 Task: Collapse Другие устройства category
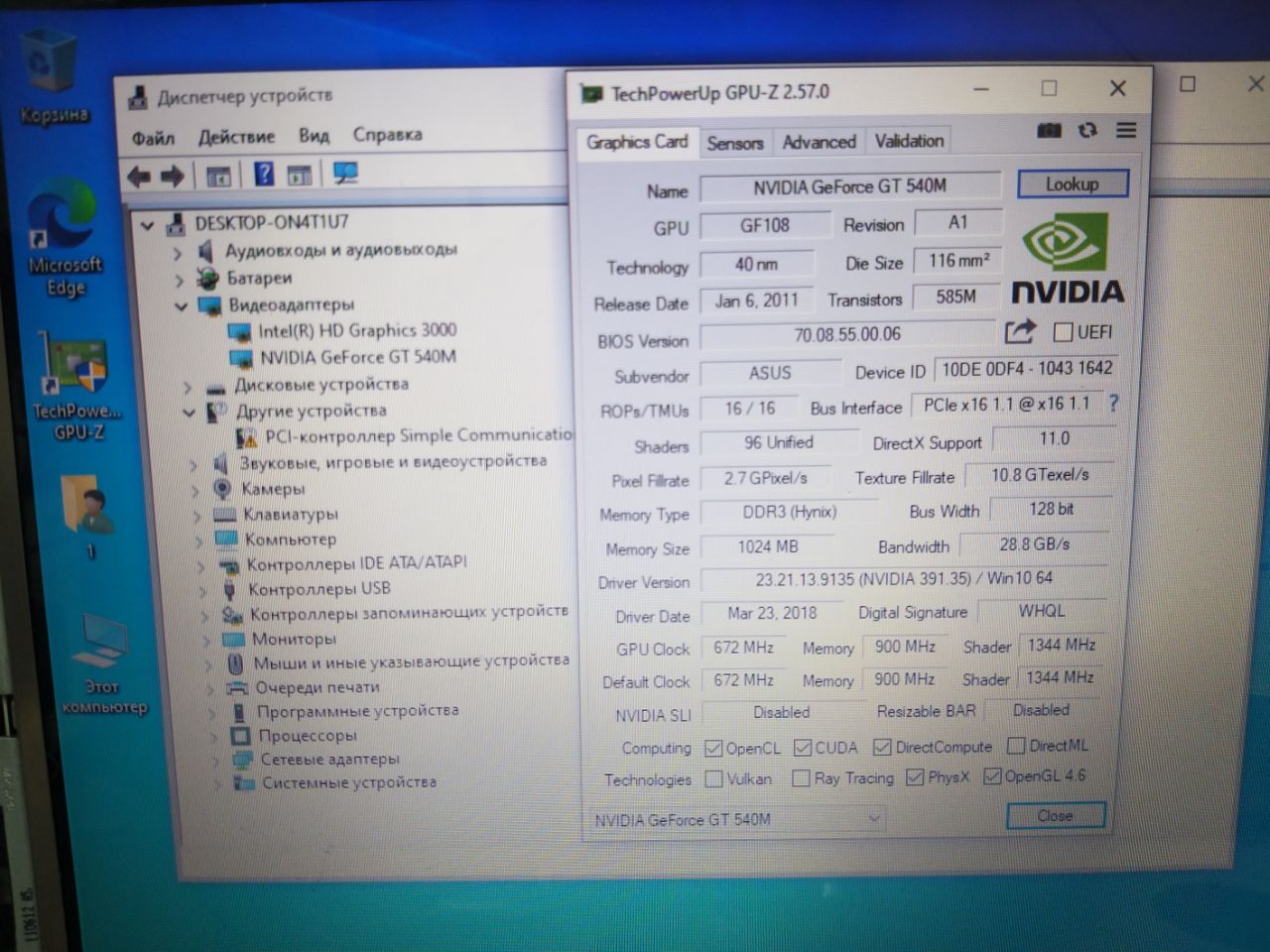(189, 413)
